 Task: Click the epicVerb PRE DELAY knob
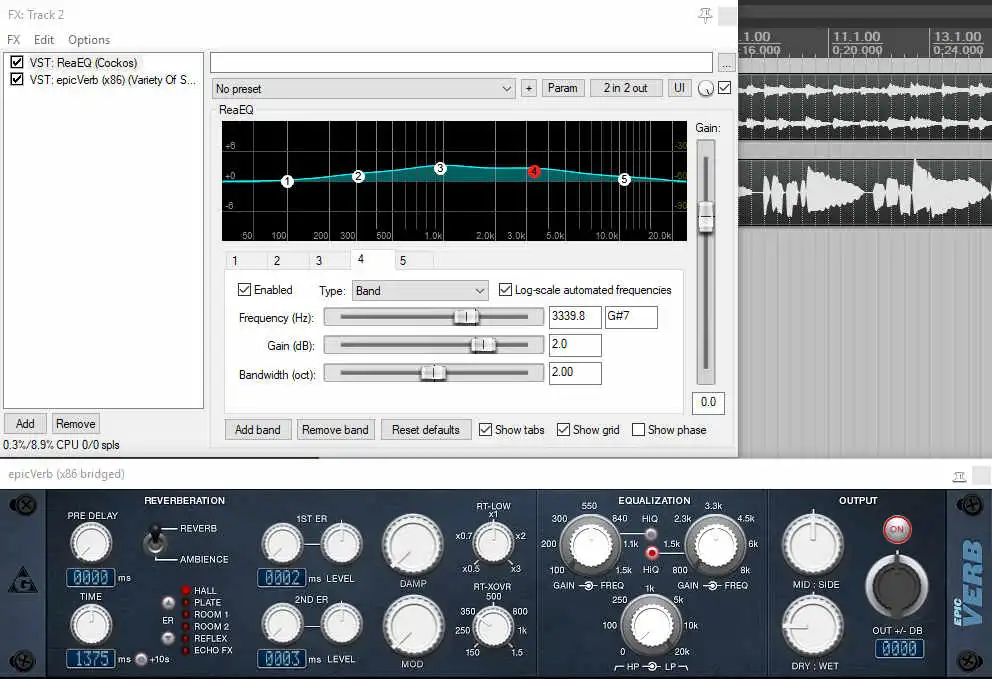point(91,544)
